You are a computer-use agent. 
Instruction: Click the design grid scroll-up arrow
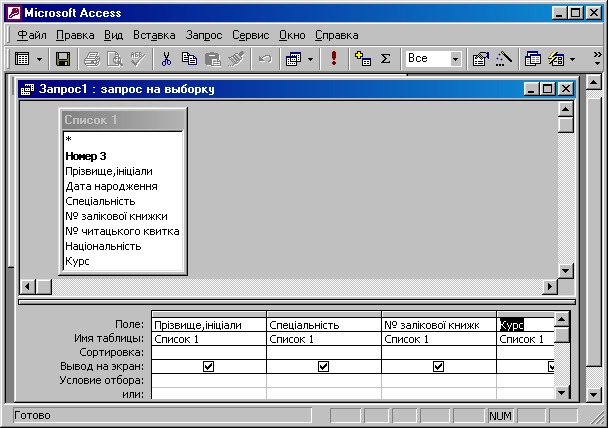pyautogui.click(x=561, y=320)
